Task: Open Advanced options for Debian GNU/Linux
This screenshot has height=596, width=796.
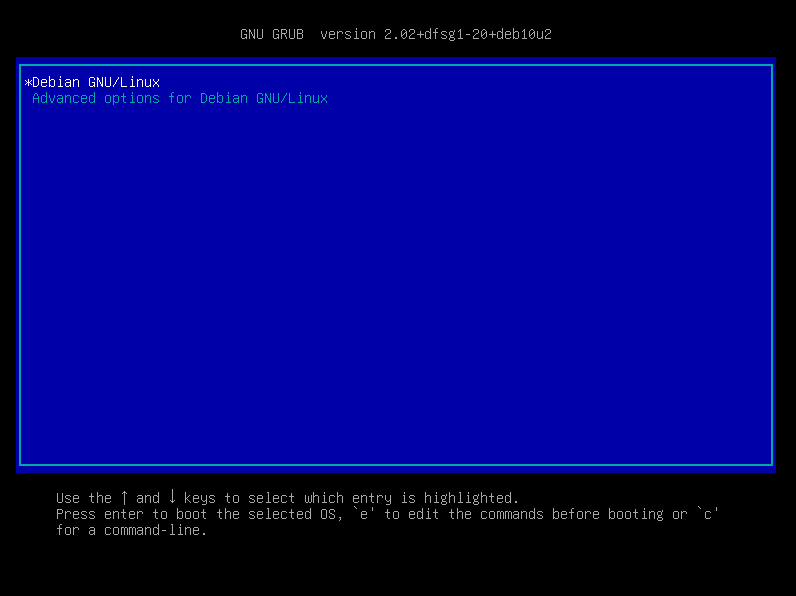Action: pos(180,98)
